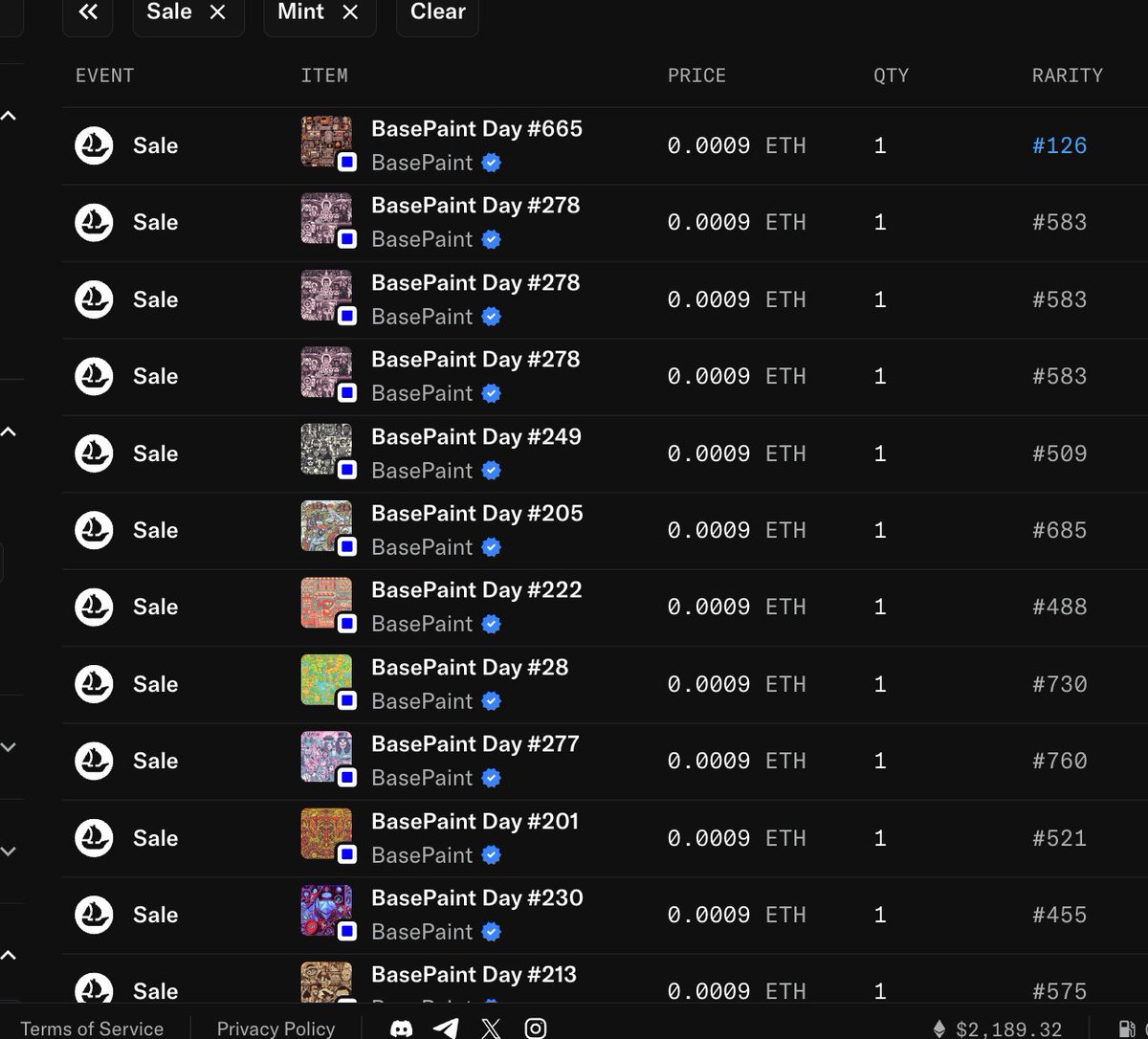Open the Discord link in the footer
This screenshot has height=1039, width=1148.
[402, 1028]
